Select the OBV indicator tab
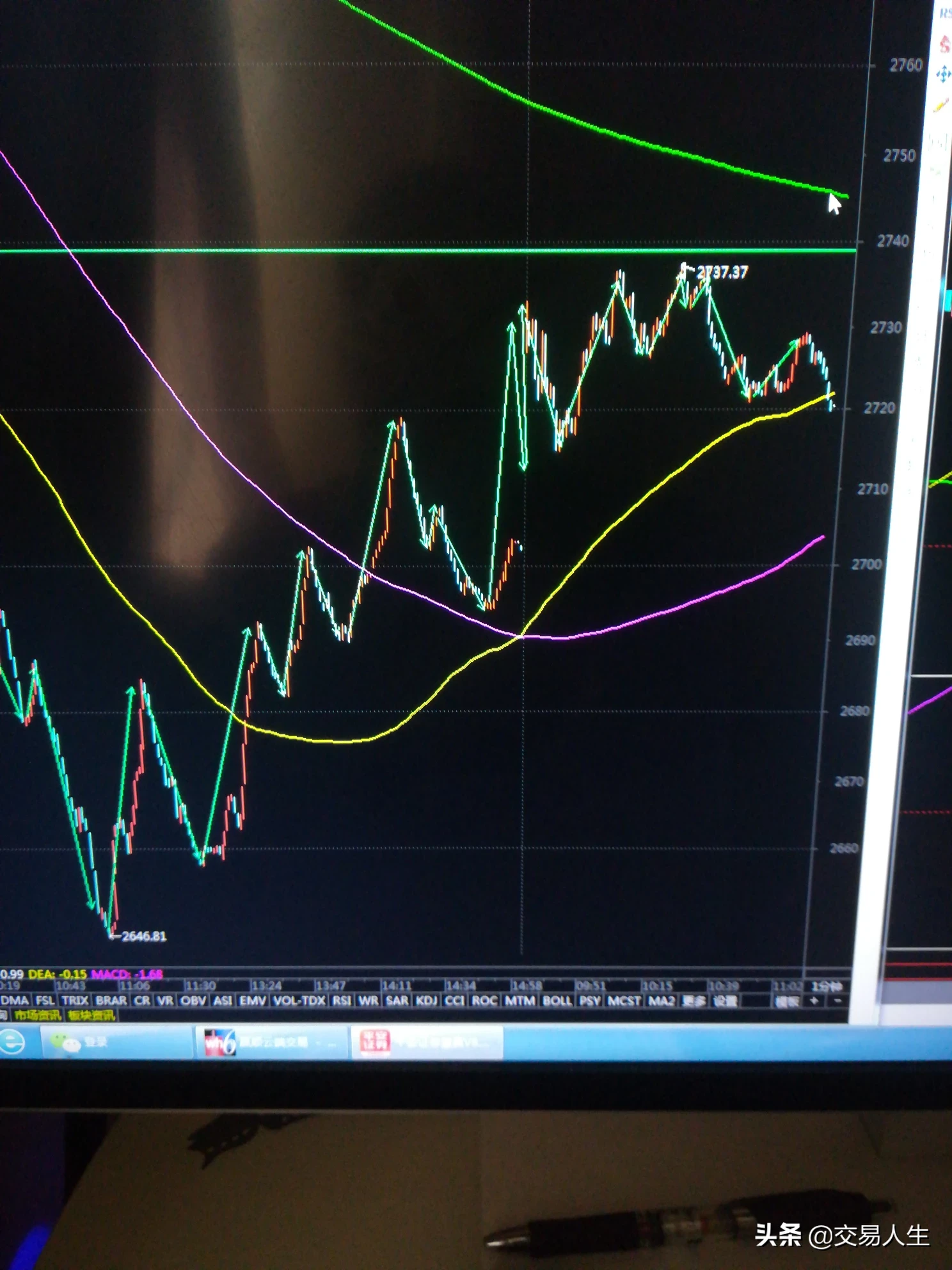 193,1001
